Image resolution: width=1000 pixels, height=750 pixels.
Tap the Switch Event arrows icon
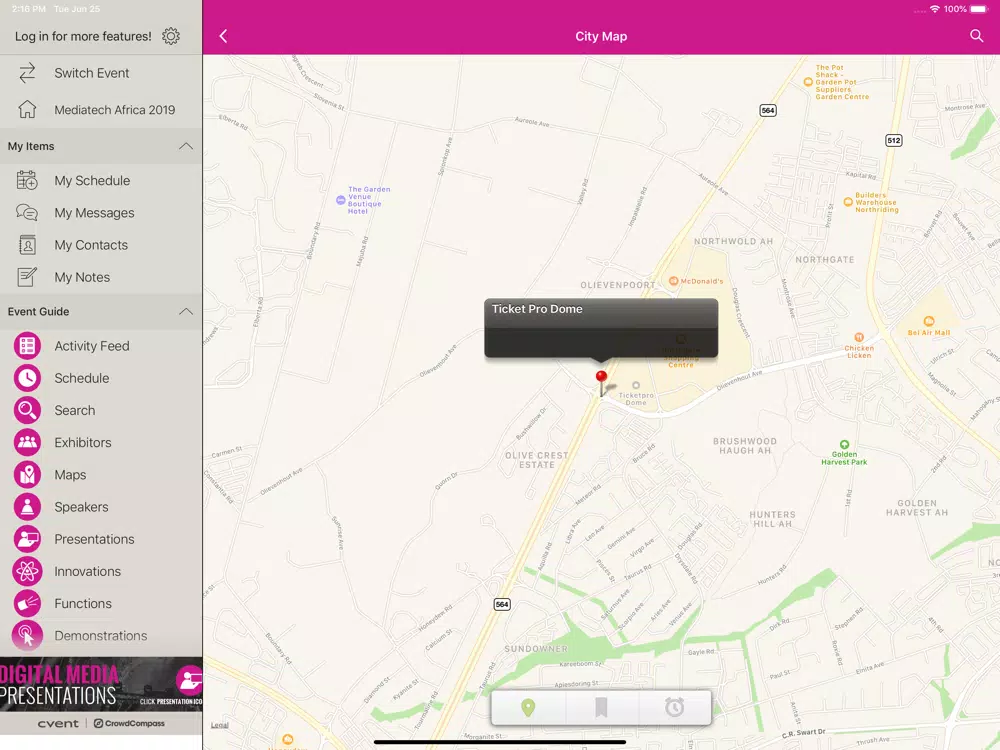[27, 73]
